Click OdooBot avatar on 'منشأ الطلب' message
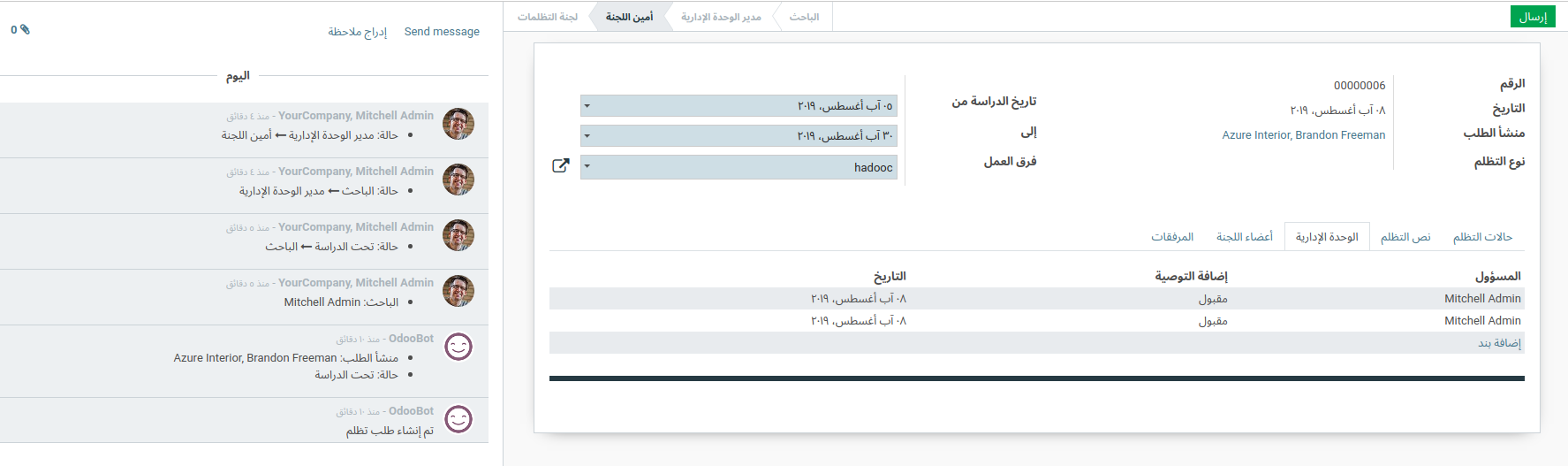The width and height of the screenshot is (1568, 466). click(458, 347)
